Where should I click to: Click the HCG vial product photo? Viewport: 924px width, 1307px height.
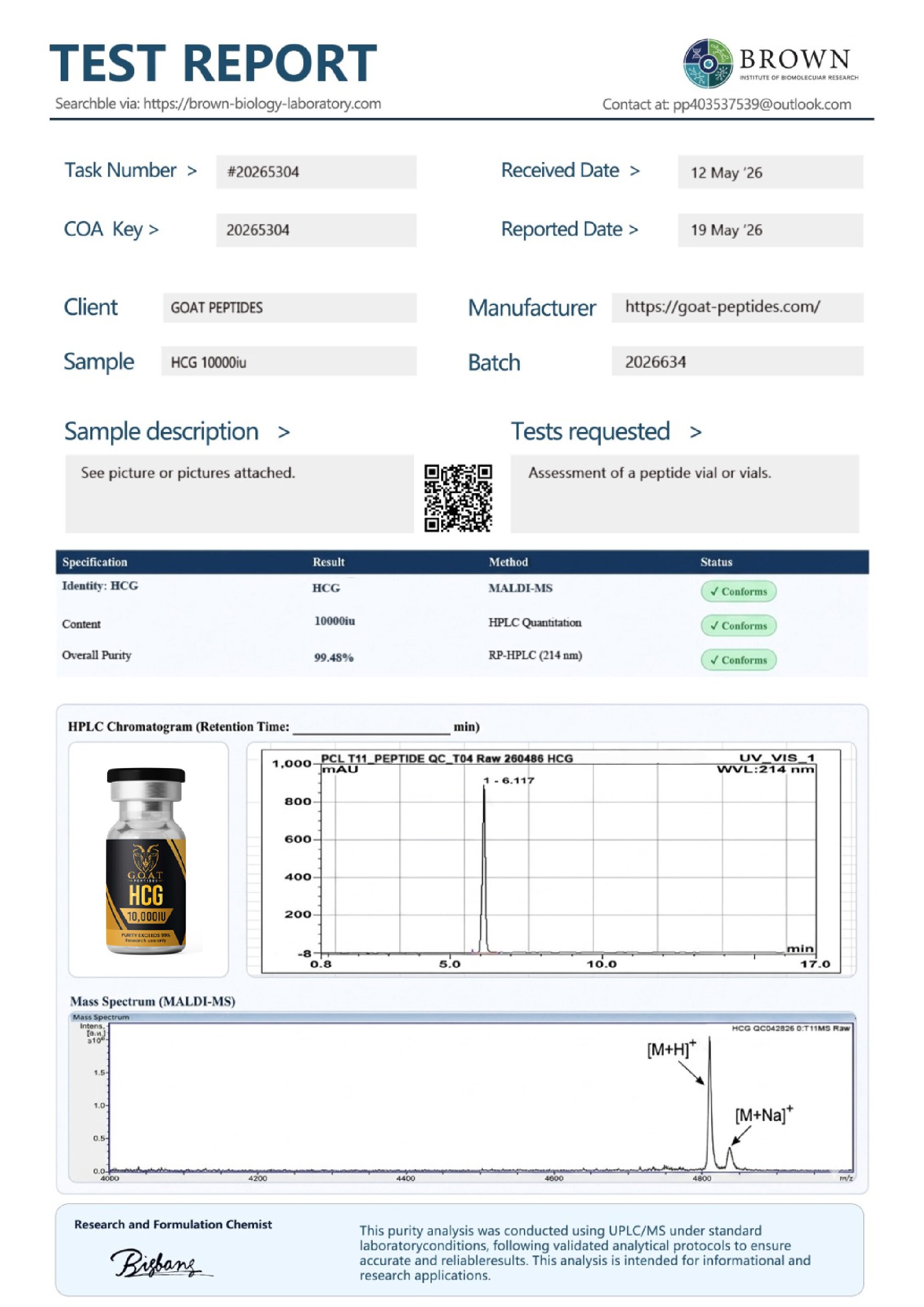(146, 861)
